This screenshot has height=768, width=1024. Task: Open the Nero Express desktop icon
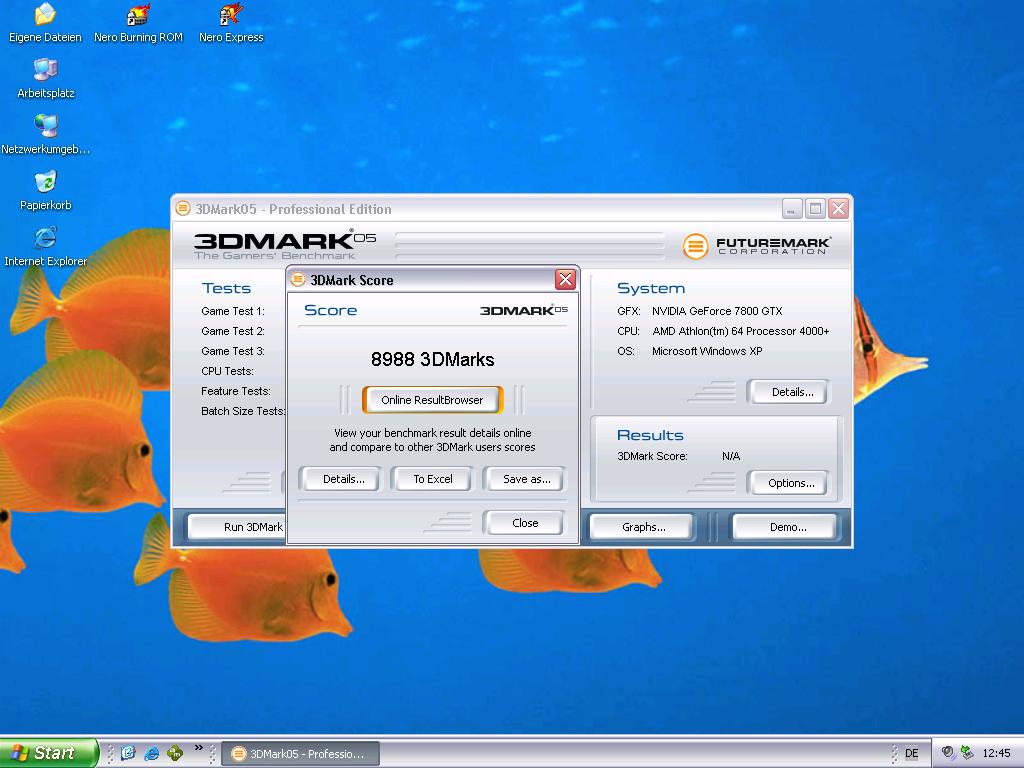pyautogui.click(x=231, y=22)
